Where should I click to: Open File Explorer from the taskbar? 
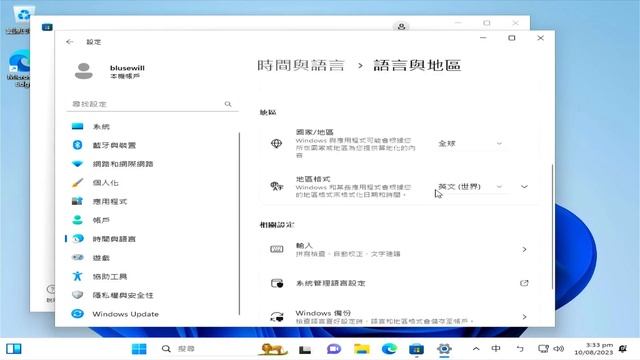coord(362,349)
